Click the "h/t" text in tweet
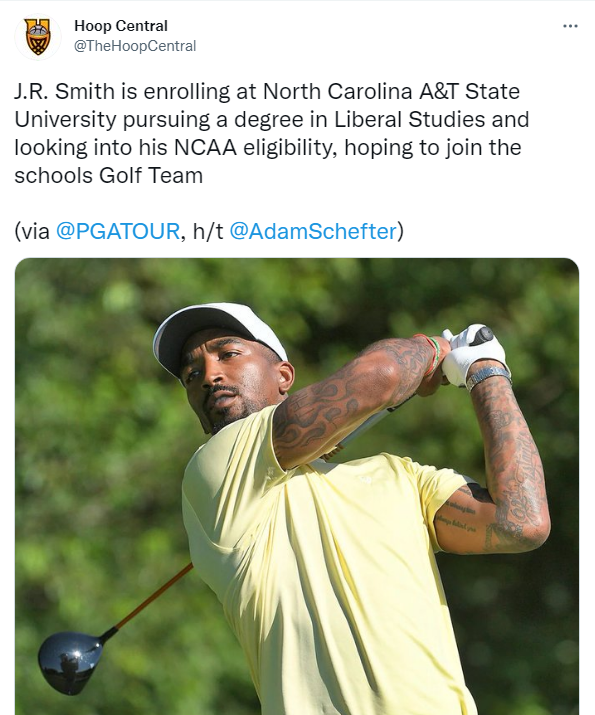The image size is (595, 715). 208,231
